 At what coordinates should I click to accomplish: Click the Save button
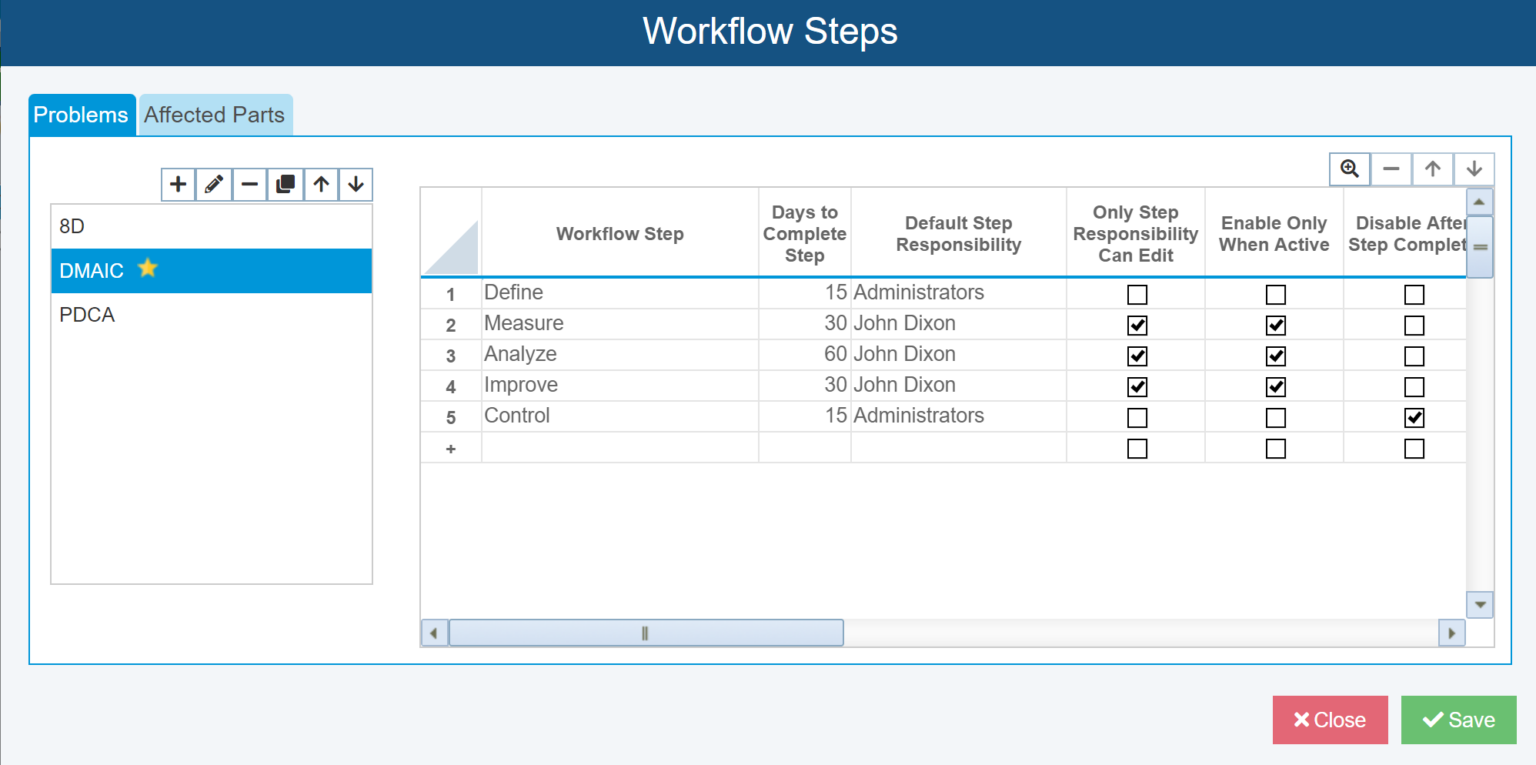[1458, 719]
